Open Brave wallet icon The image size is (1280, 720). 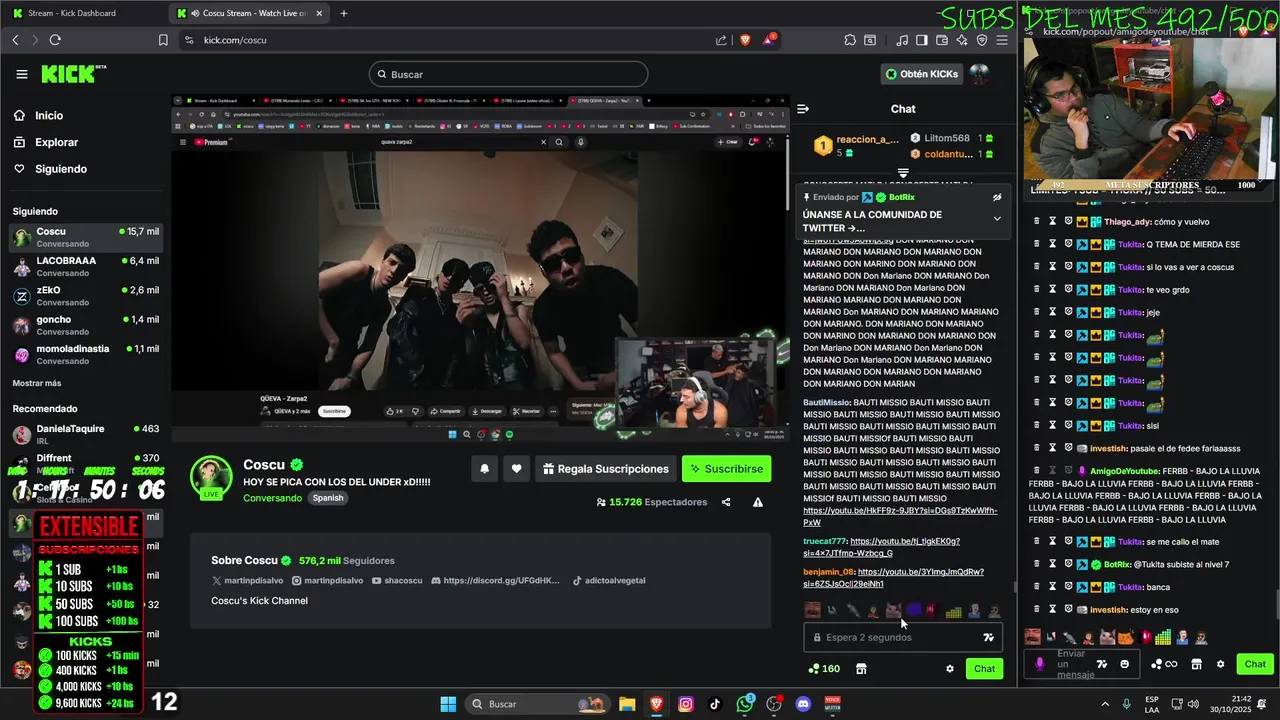941,40
